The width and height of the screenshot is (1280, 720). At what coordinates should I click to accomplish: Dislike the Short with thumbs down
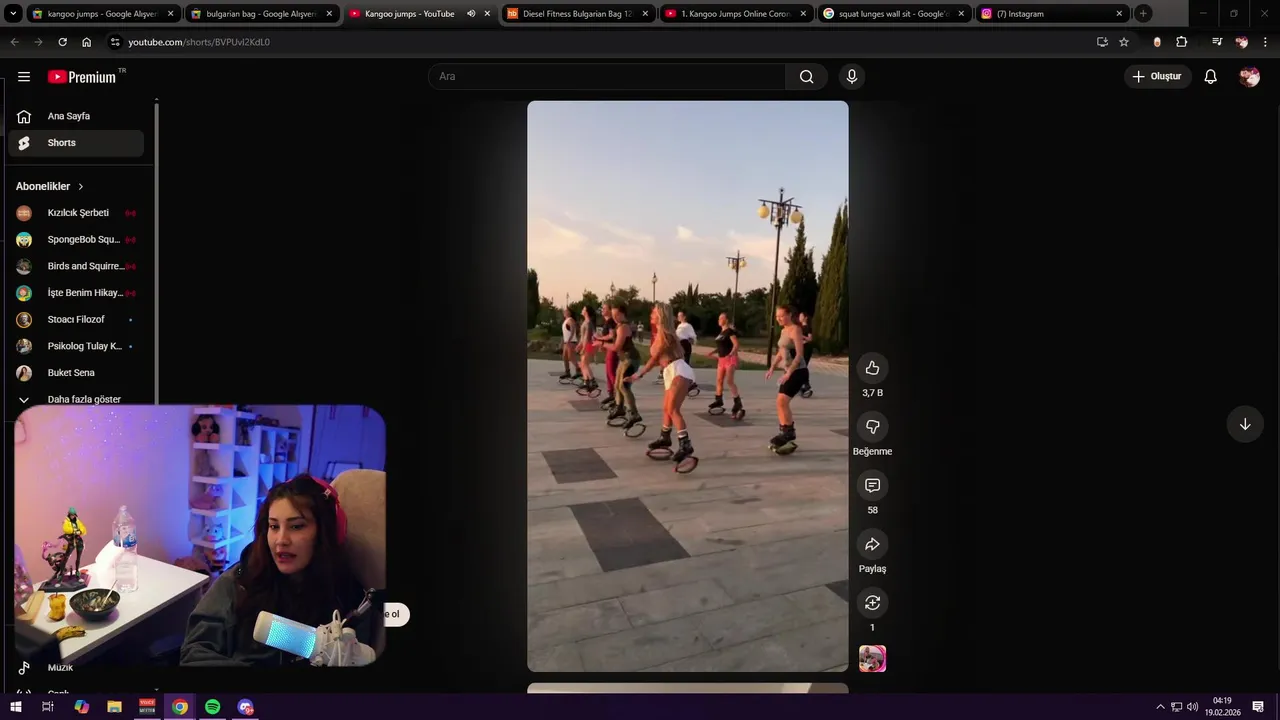click(x=872, y=427)
